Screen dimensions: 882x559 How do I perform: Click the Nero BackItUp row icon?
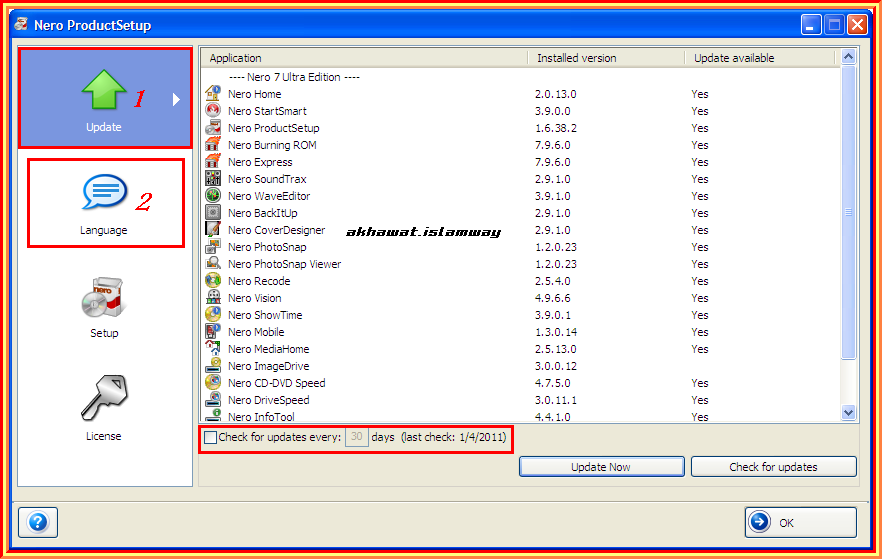tap(213, 212)
